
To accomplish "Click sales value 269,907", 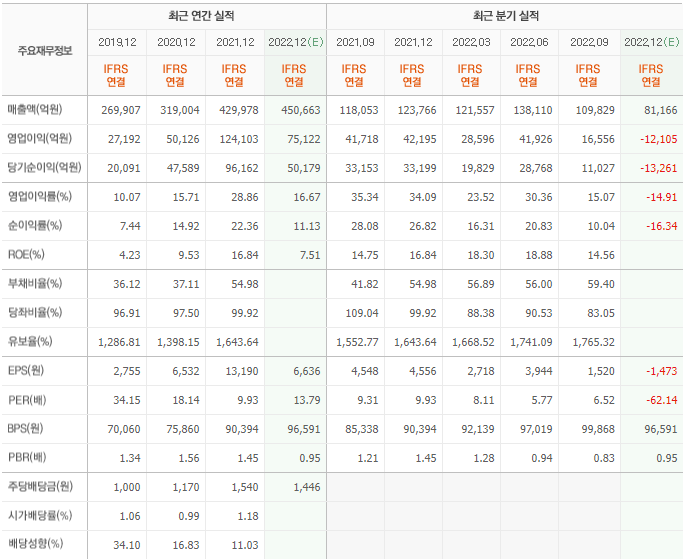I will (x=121, y=110).
